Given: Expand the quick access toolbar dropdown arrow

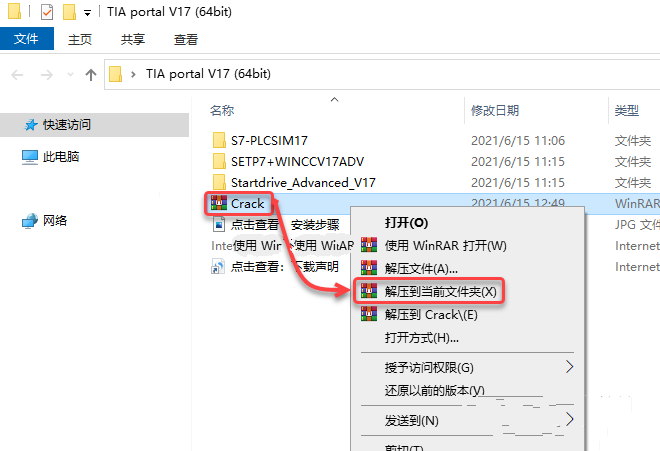Looking at the screenshot, I should pos(87,13).
